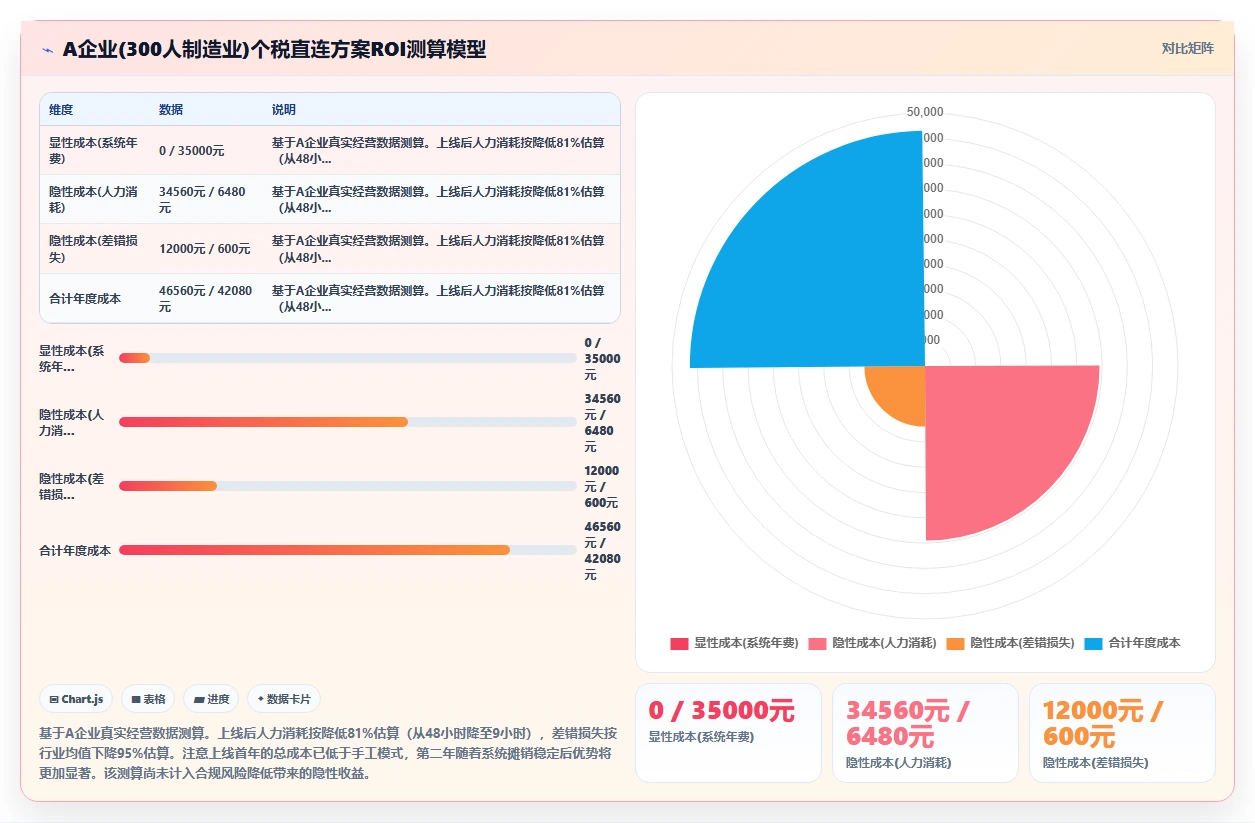Click the Chart.js tag chip
Viewport: 1255px width, 823px height.
pos(76,699)
